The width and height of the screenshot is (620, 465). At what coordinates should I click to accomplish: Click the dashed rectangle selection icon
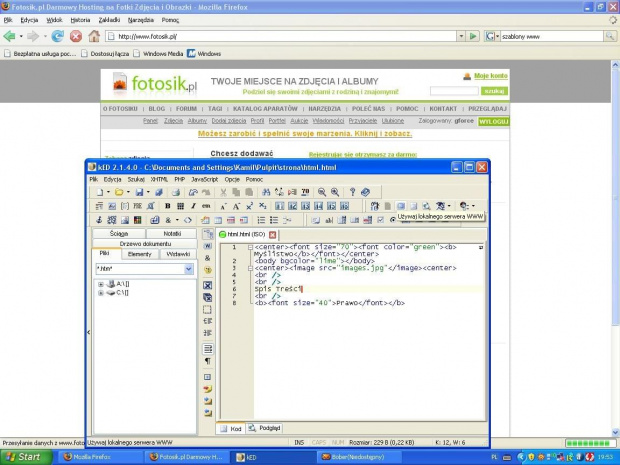pos(208,310)
